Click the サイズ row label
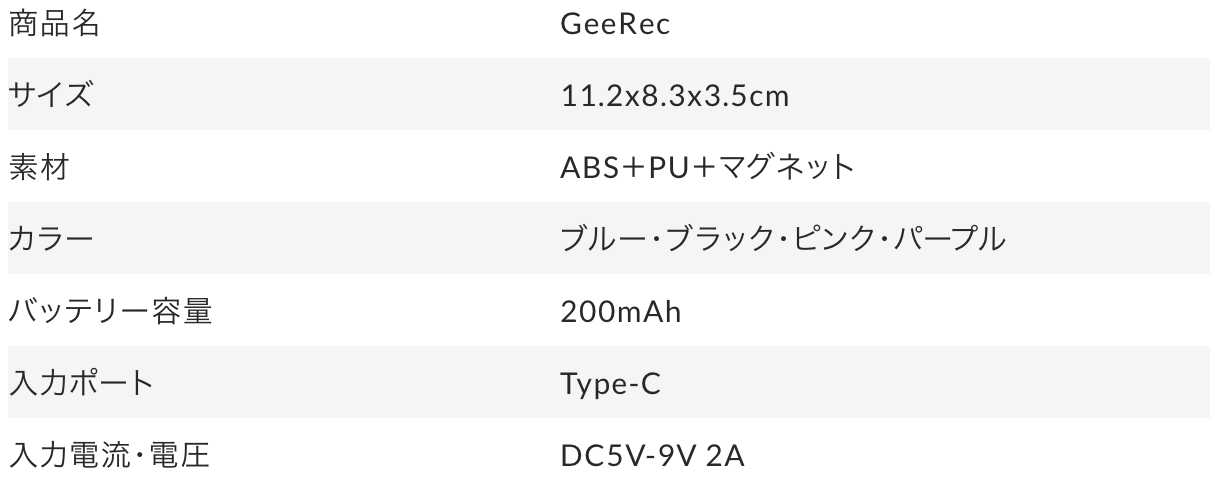Screen dimensions: 1210x484 (51, 96)
